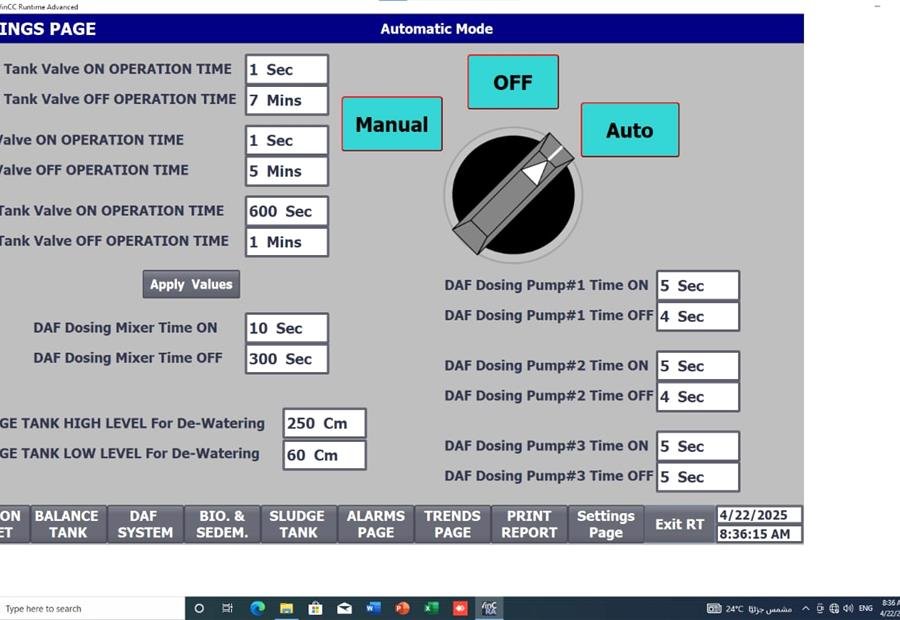The image size is (900, 620).
Task: Edit Tank Valve OFF time 7 Mins field
Action: [287, 100]
